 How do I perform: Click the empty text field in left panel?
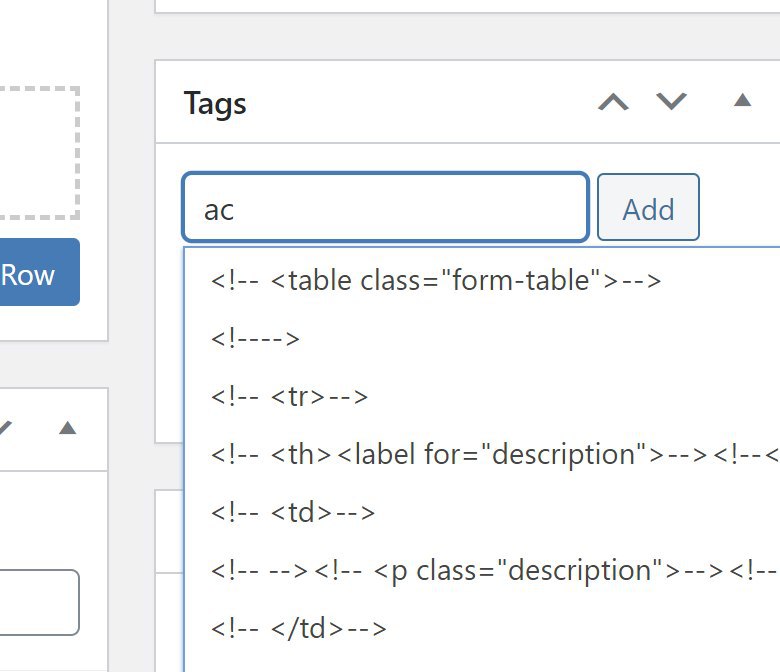coord(39,602)
